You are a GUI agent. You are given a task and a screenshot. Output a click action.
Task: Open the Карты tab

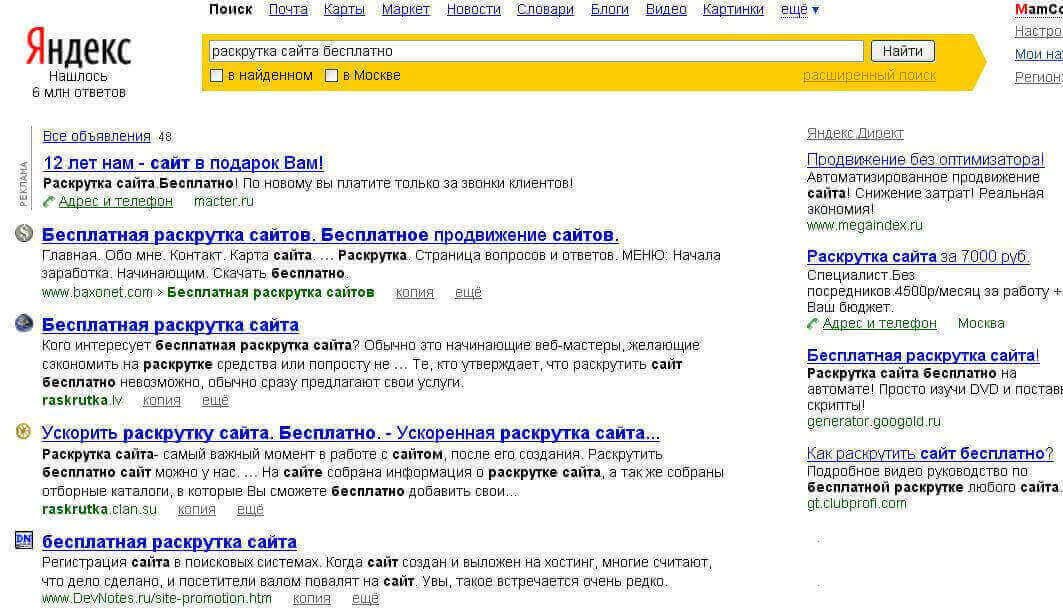(x=344, y=10)
